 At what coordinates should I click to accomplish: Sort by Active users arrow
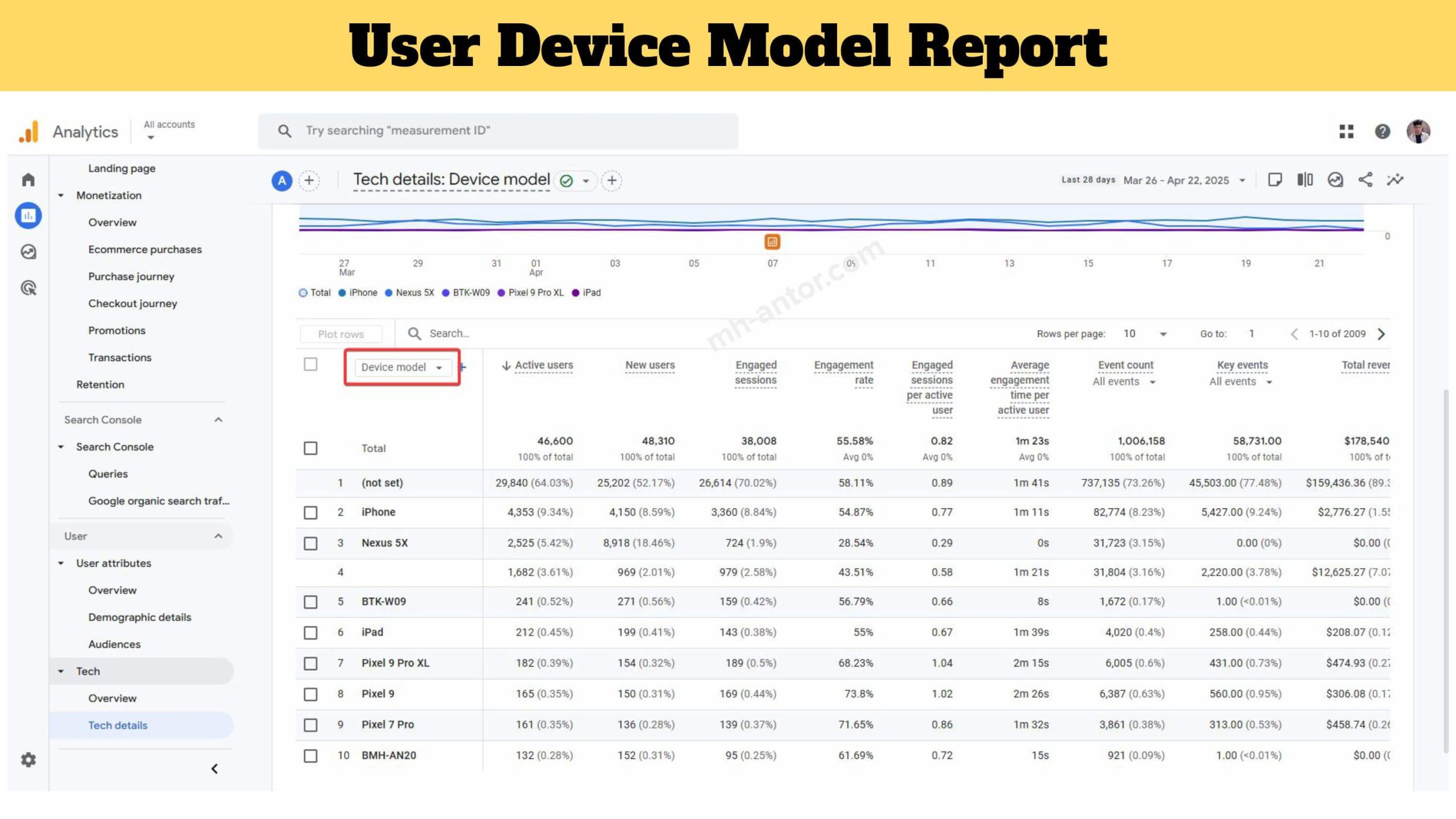[x=506, y=366]
